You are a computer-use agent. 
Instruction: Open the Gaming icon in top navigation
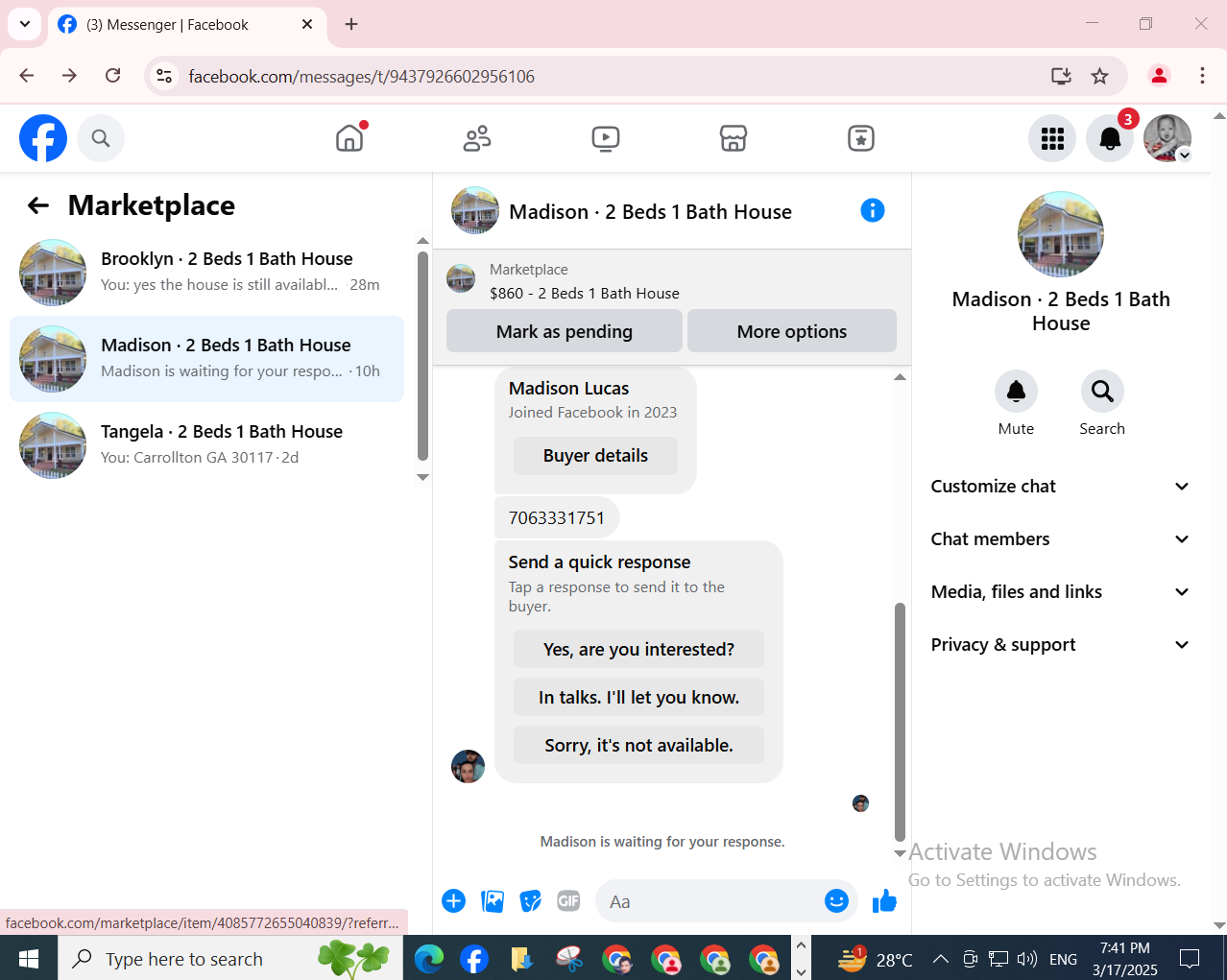(x=861, y=138)
